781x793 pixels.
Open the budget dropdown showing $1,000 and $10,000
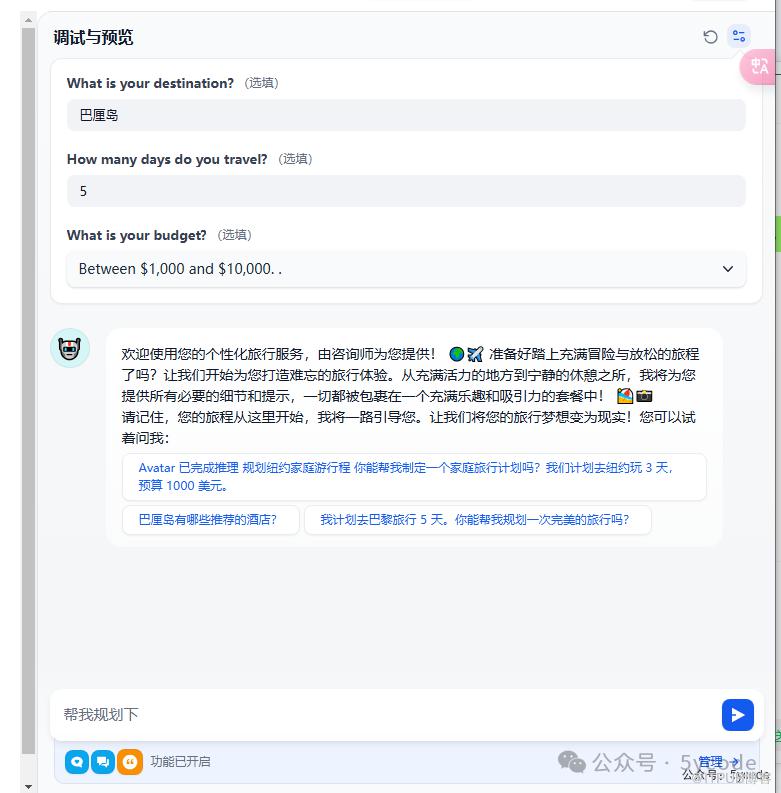tap(406, 269)
